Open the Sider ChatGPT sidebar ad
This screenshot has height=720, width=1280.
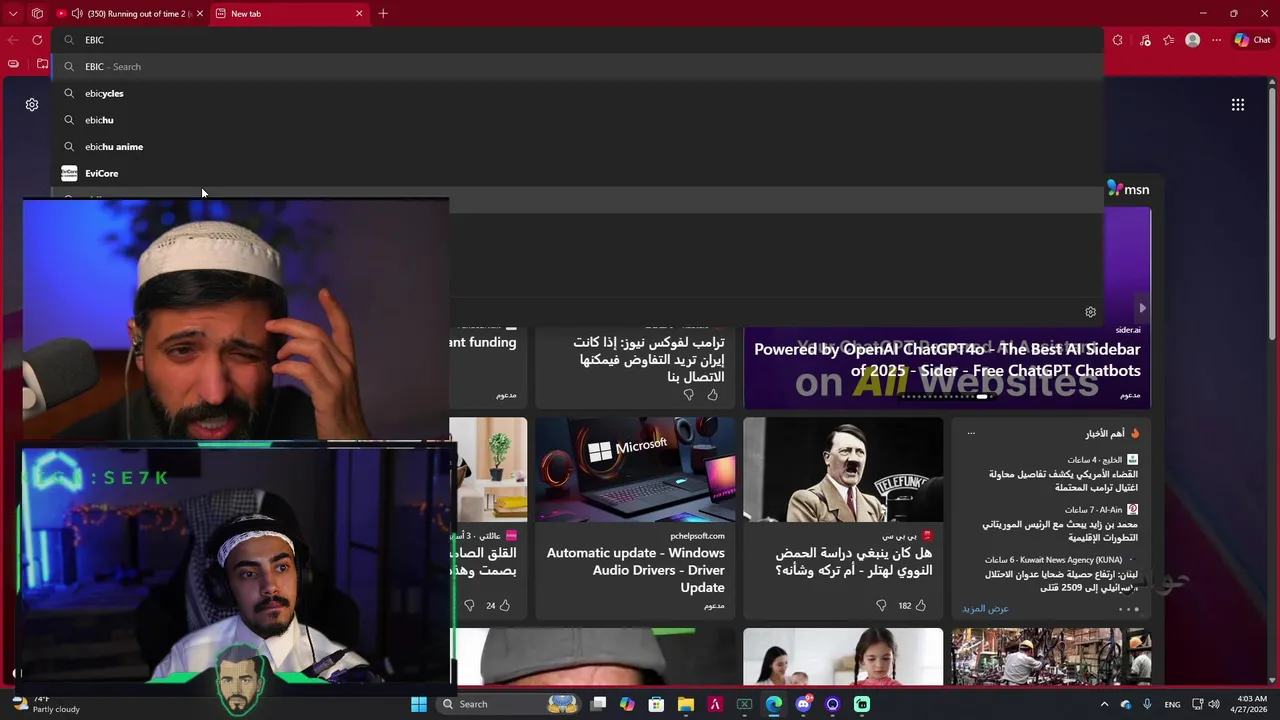coord(947,360)
